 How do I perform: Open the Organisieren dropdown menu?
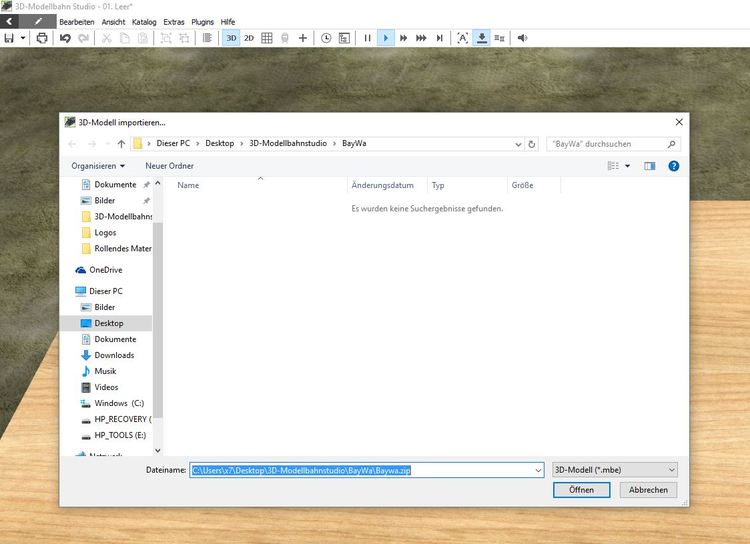98,166
